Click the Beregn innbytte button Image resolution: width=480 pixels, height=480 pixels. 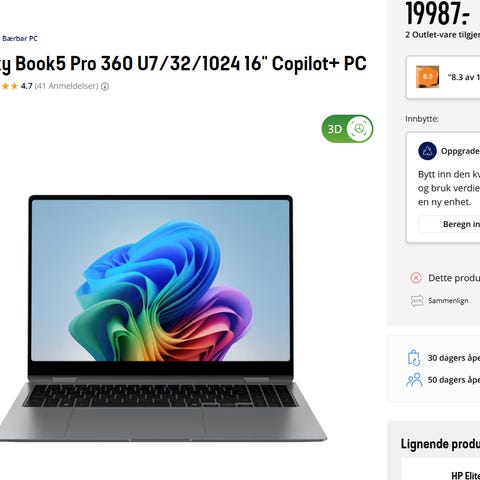450,224
